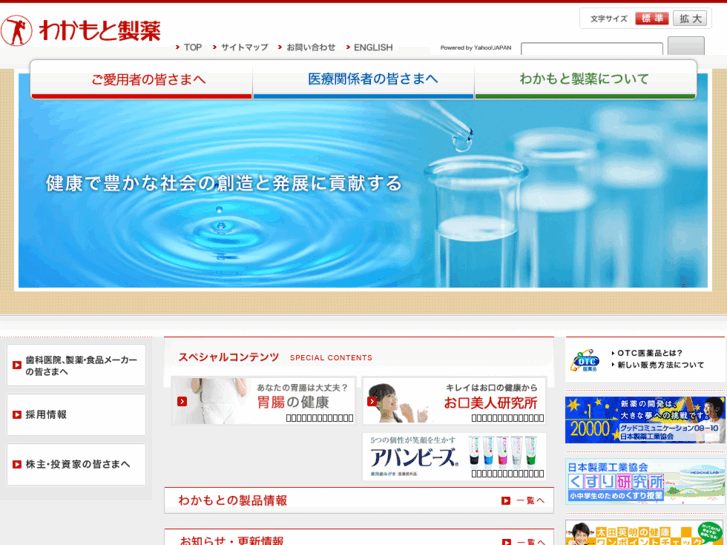
Task: Open the TOP link
Action: (x=192, y=47)
